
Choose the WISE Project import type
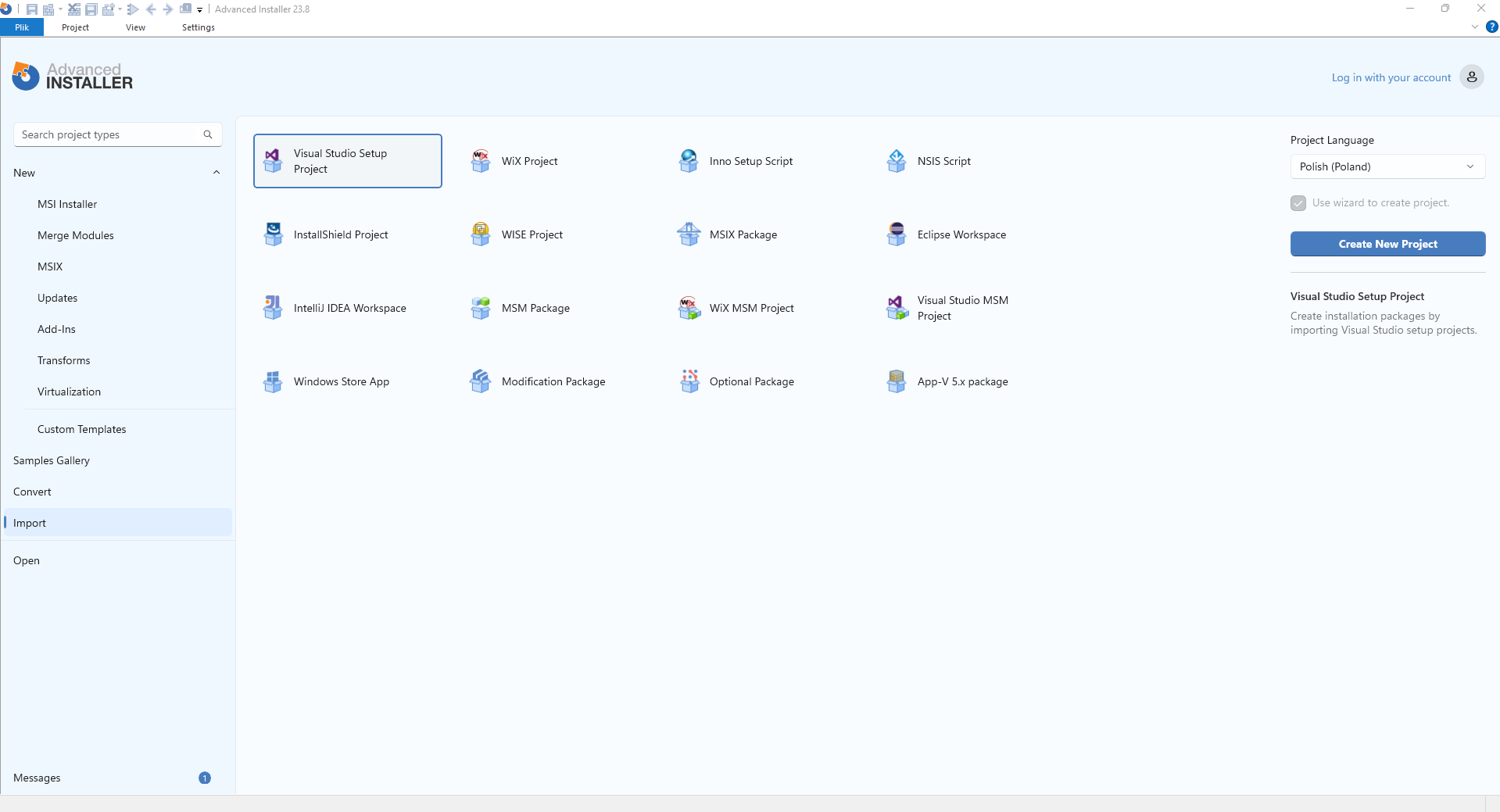(x=517, y=234)
